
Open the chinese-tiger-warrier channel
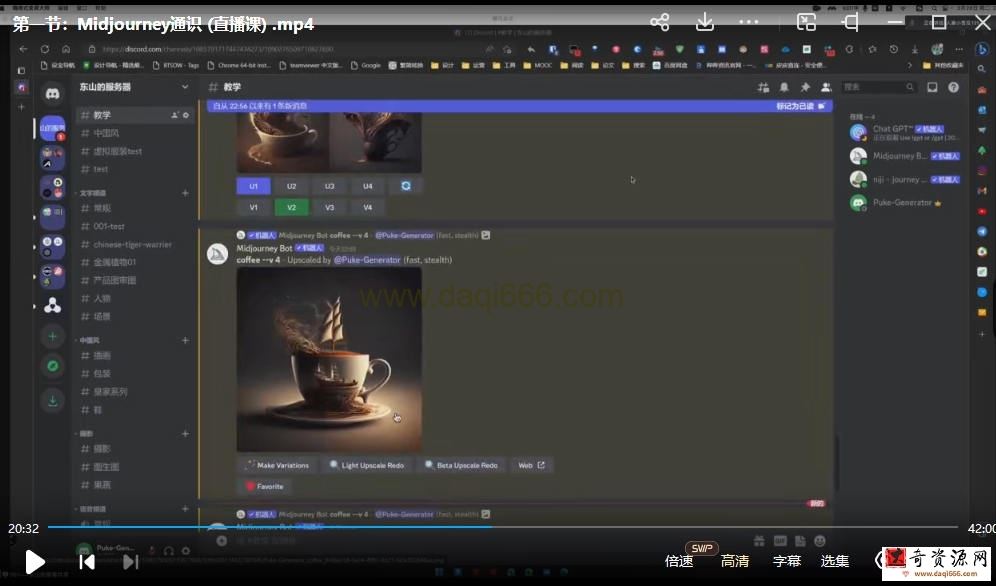click(x=134, y=244)
